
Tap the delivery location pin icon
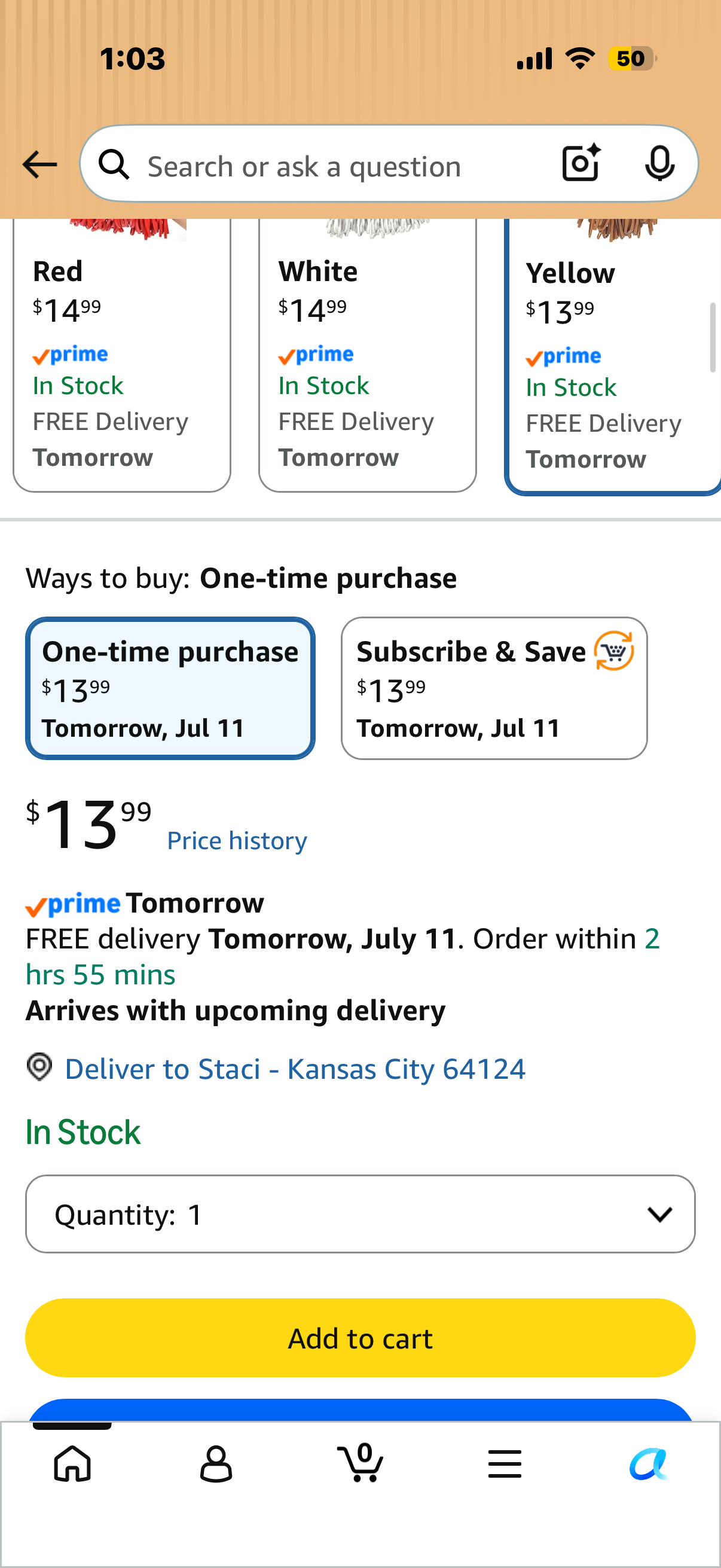click(39, 1067)
